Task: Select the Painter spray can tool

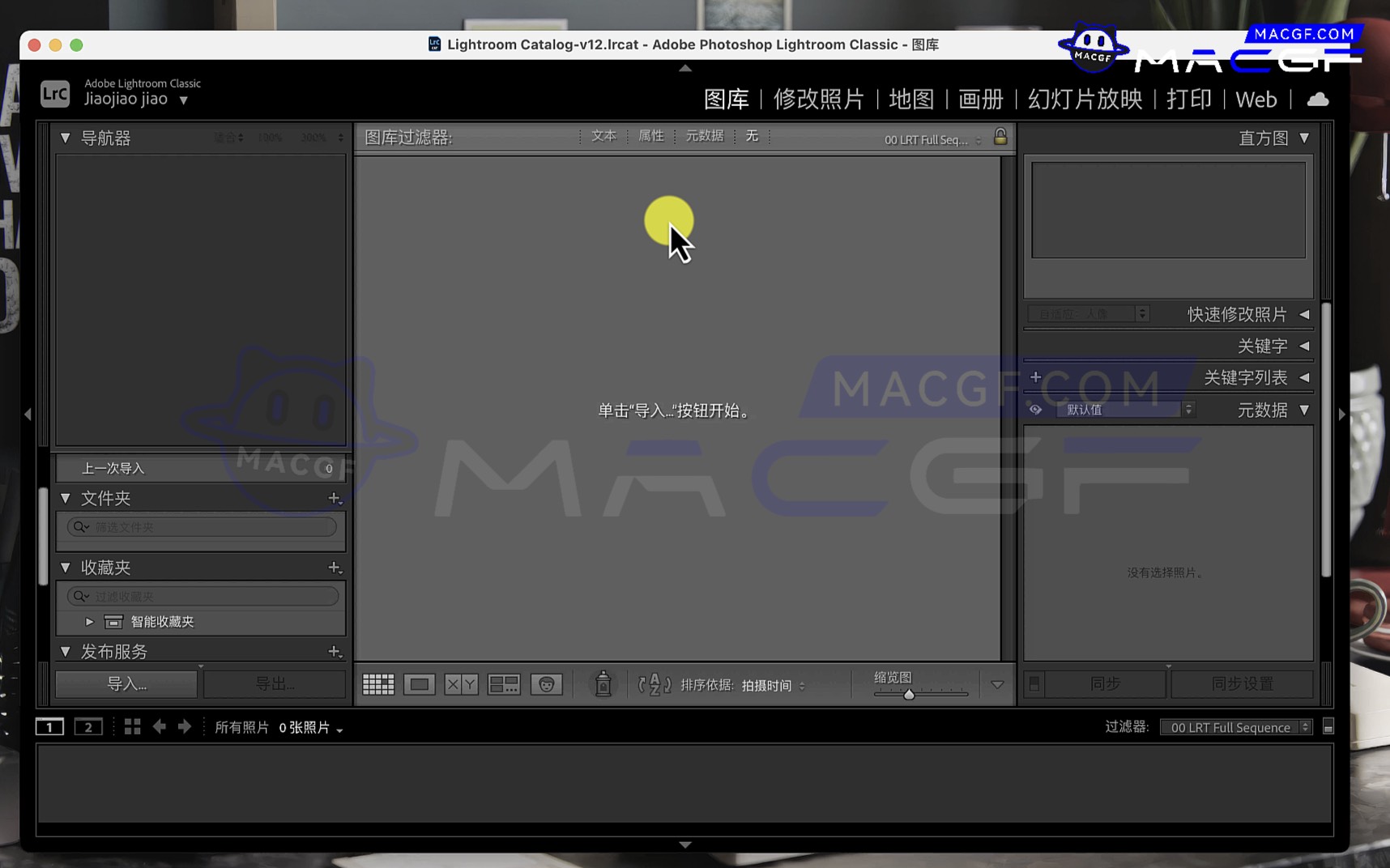Action: 603,684
